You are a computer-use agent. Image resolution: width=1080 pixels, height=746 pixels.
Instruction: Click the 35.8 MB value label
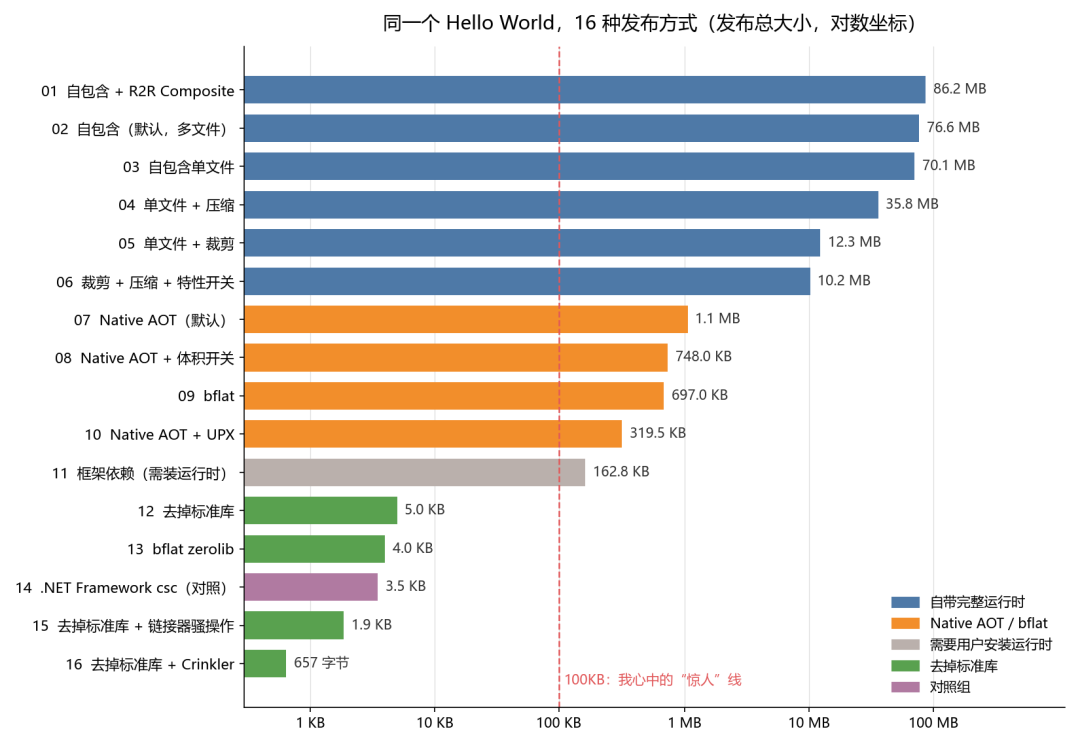912,204
